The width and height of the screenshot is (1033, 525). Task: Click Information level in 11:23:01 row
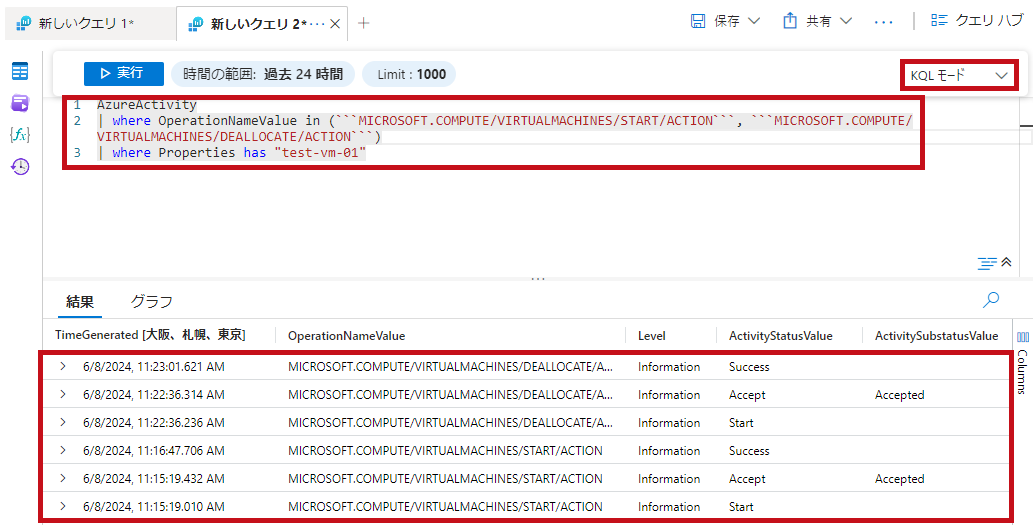click(x=669, y=367)
